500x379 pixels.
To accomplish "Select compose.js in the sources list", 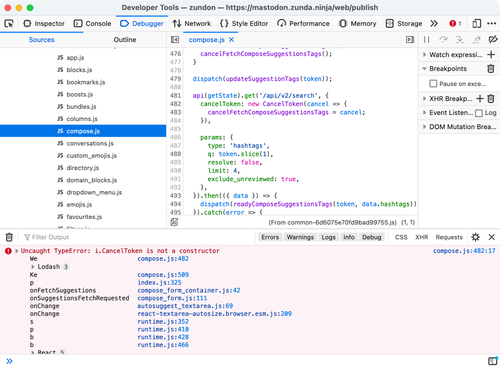I will point(83,131).
